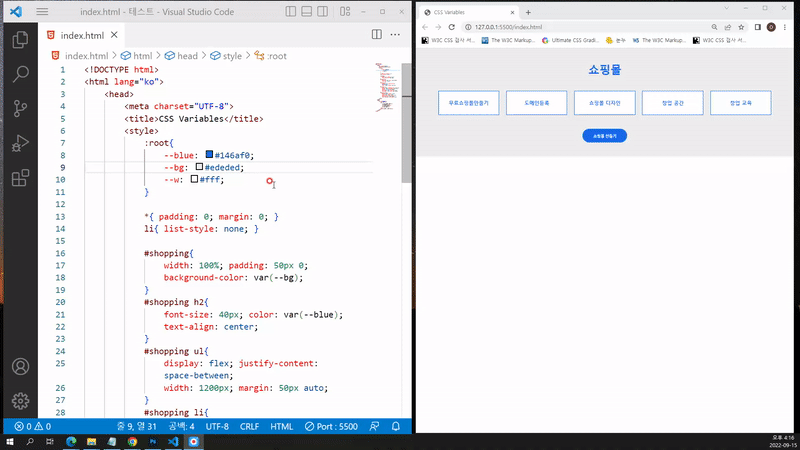This screenshot has width=800, height=450.
Task: Open Windows Start menu
Action: (10, 441)
